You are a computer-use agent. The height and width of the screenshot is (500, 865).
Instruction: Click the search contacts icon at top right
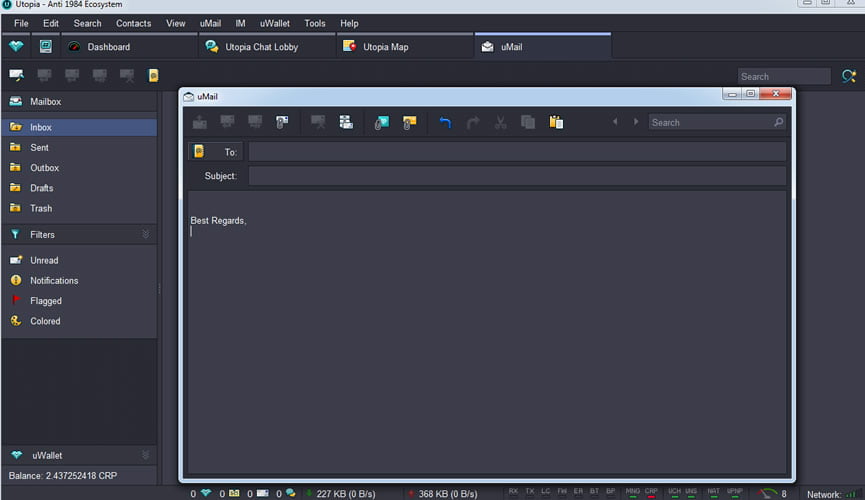pyautogui.click(x=849, y=76)
